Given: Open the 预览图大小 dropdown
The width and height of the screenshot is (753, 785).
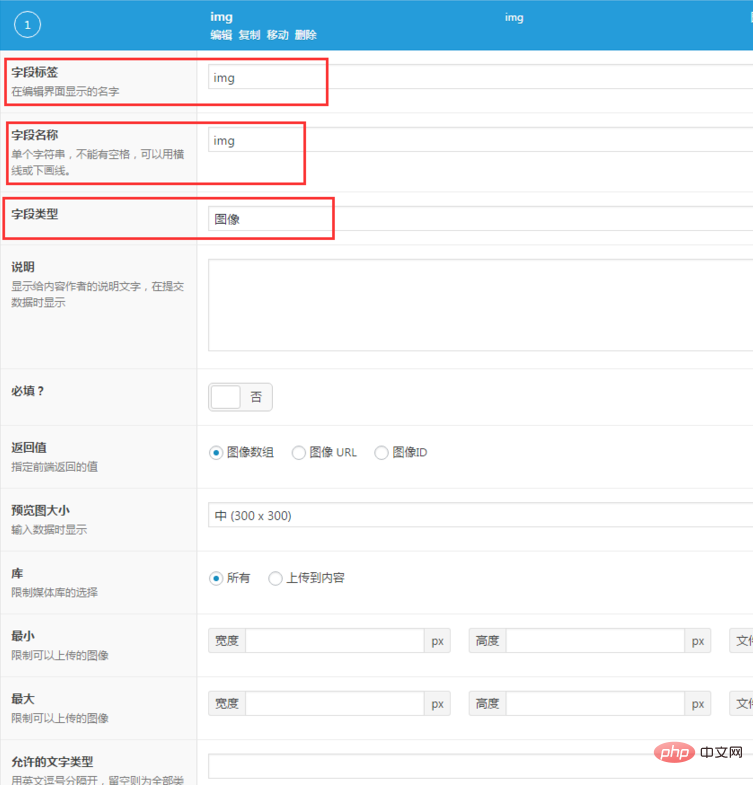Looking at the screenshot, I should 480,516.
